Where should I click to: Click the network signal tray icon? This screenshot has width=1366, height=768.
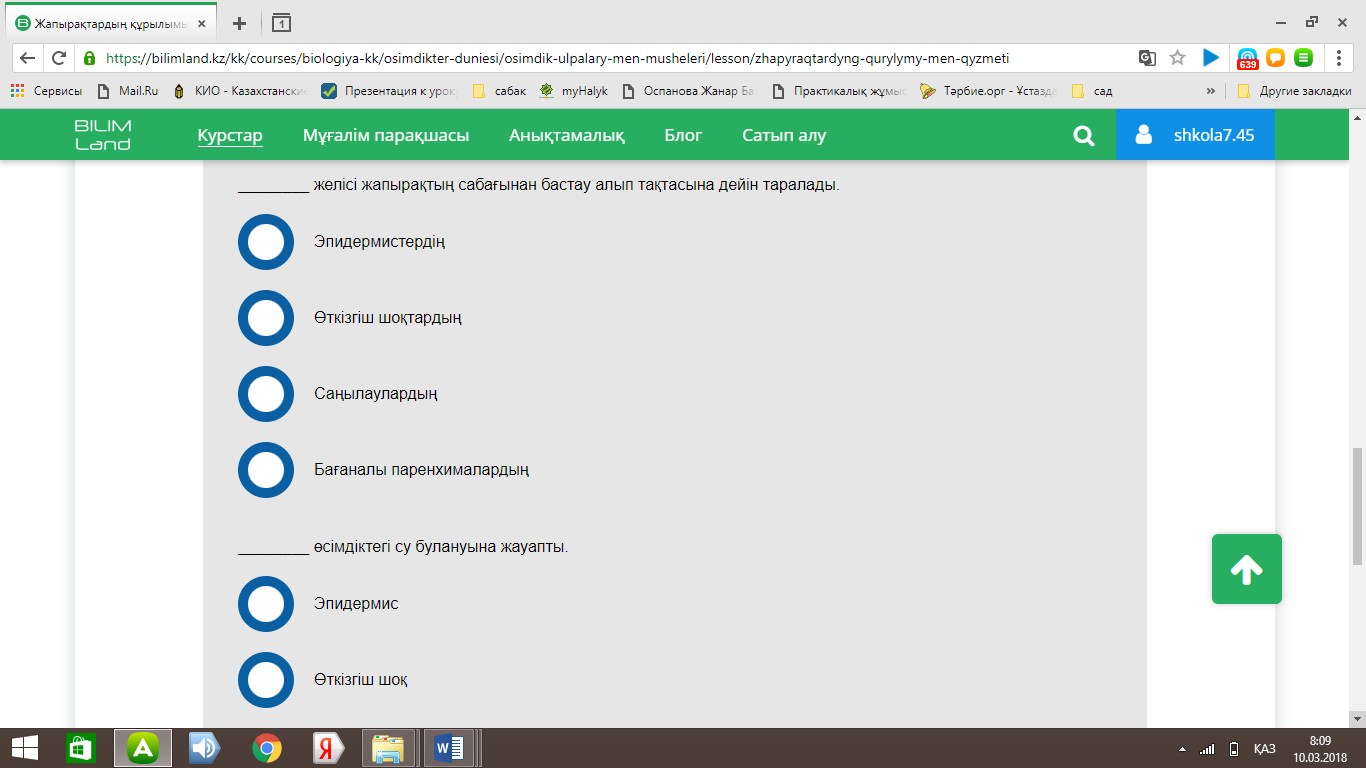click(x=1207, y=749)
